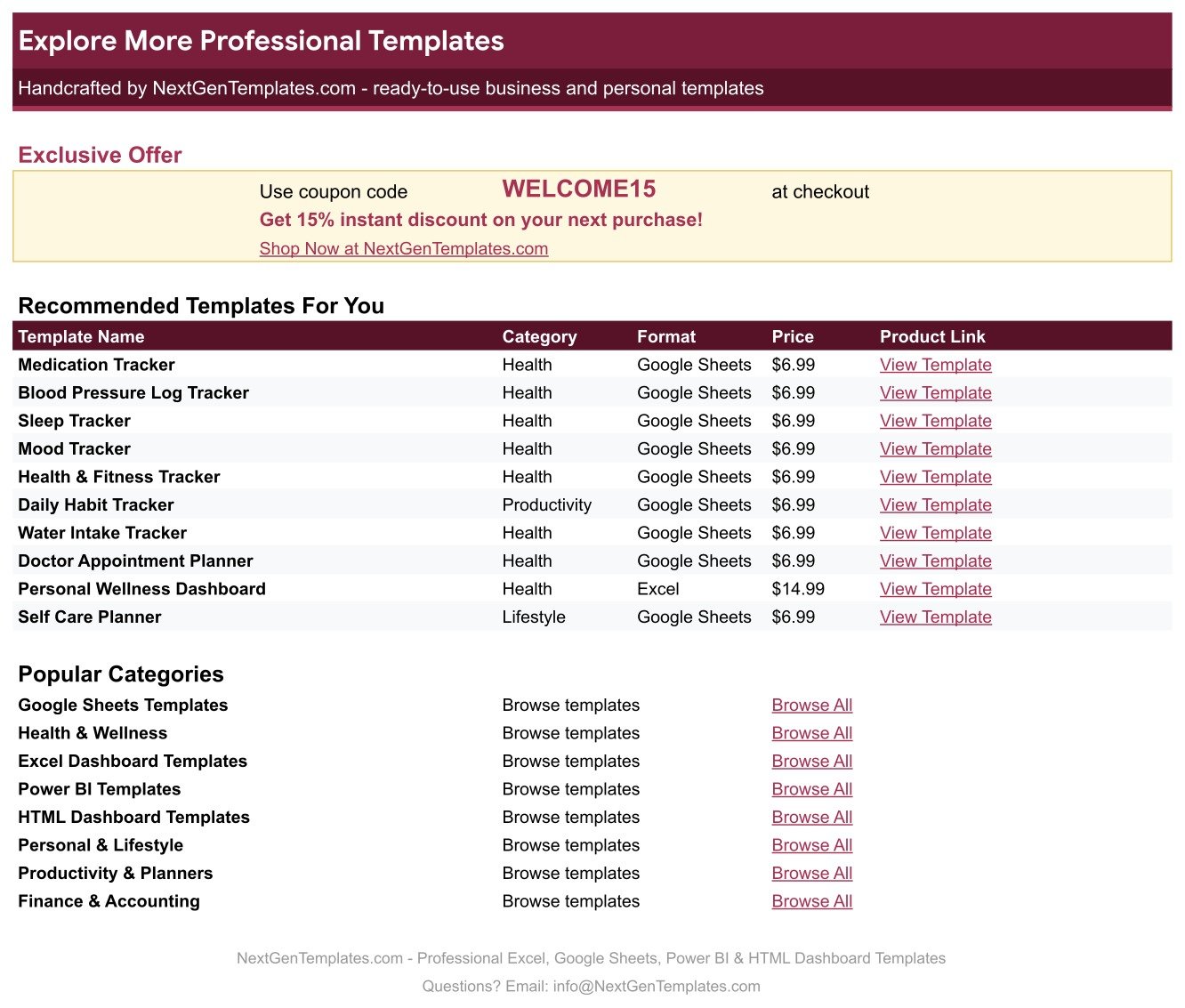Select the Sleep Tracker name cell
The width and height of the screenshot is (1185, 1008).
tap(74, 421)
